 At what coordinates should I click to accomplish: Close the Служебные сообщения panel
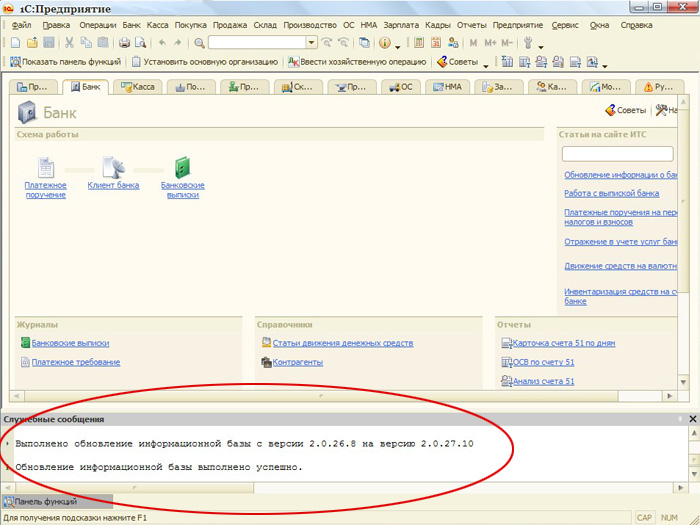pyautogui.click(x=692, y=419)
